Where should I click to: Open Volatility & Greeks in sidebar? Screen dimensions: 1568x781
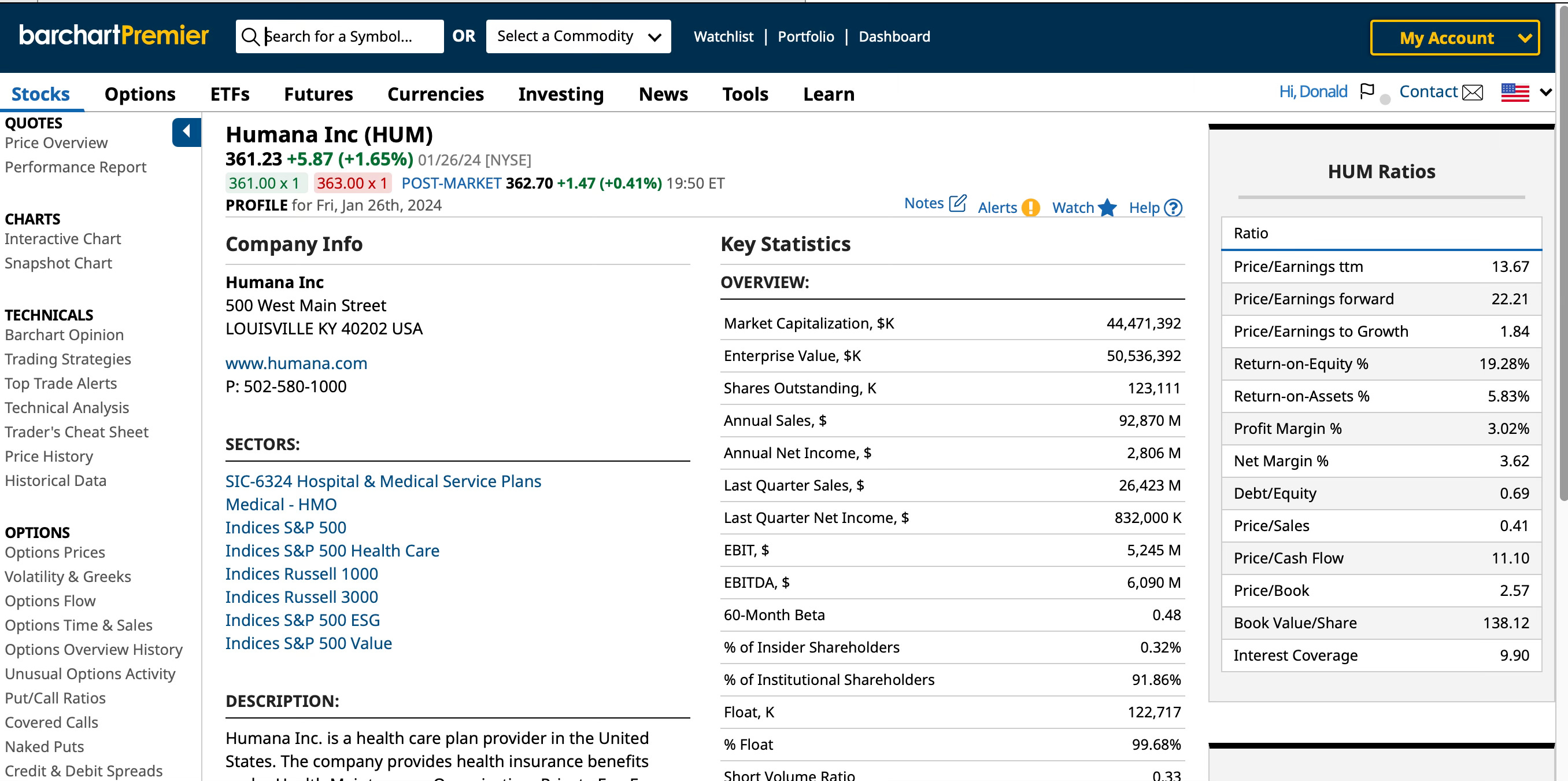coord(68,577)
